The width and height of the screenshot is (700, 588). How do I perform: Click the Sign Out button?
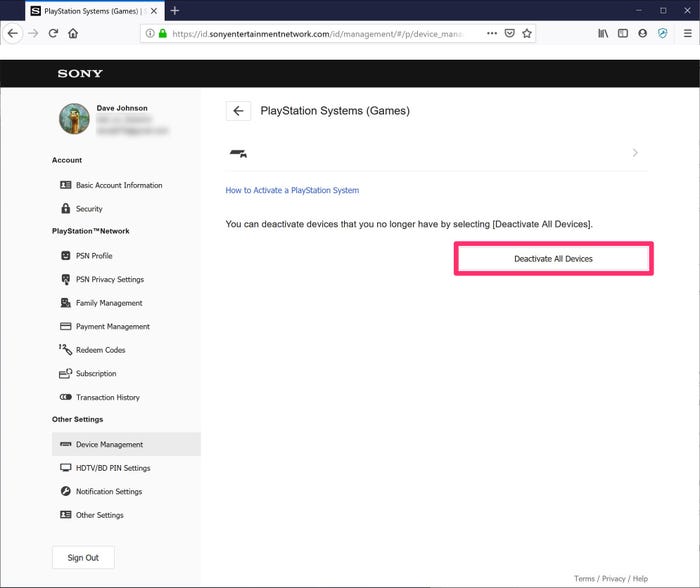coord(83,558)
